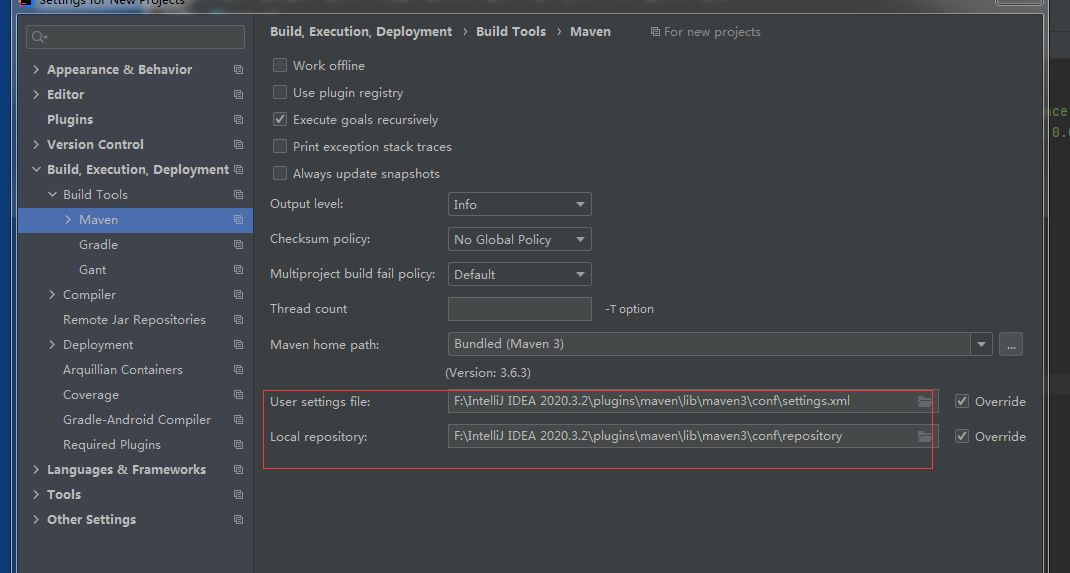1070x573 pixels.
Task: Enable the Work offline checkbox
Action: [280, 65]
